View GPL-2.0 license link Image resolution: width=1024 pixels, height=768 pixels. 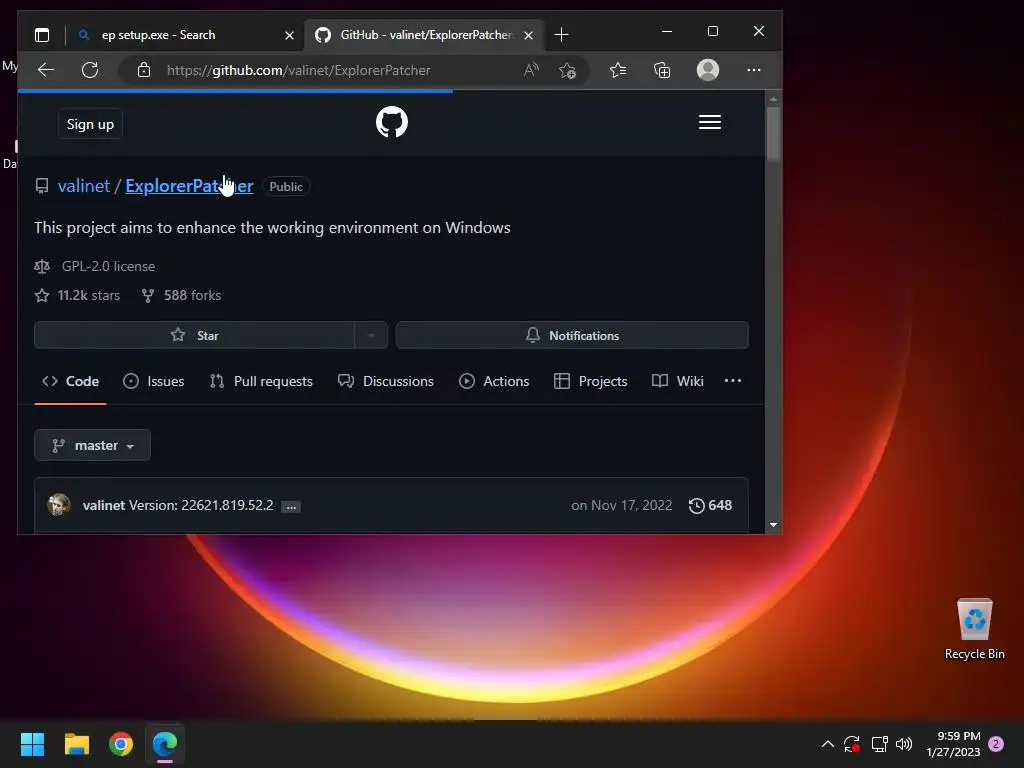click(108, 266)
